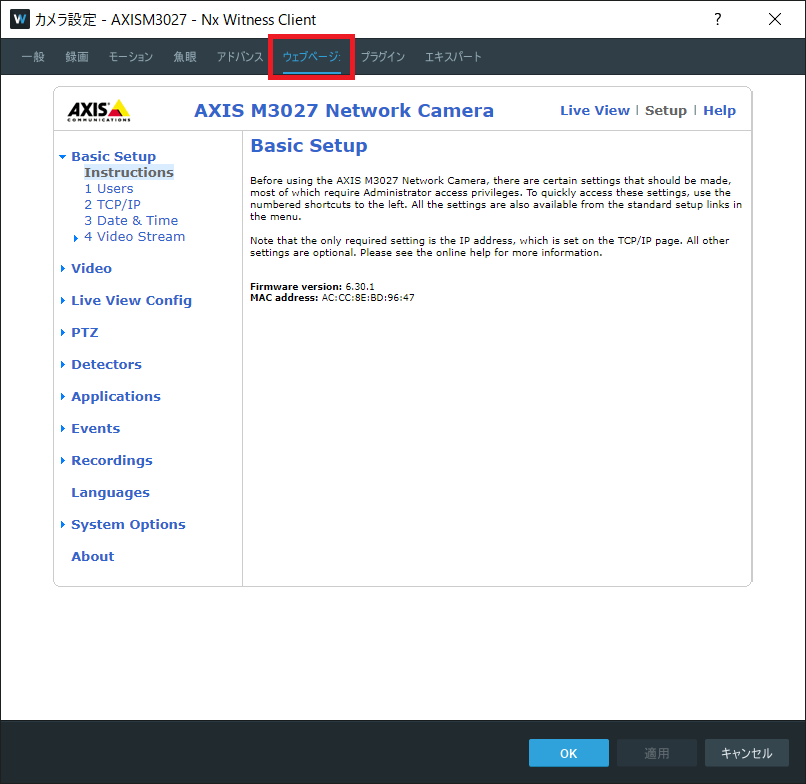Click the Video menu link
This screenshot has width=806, height=784.
(91, 268)
